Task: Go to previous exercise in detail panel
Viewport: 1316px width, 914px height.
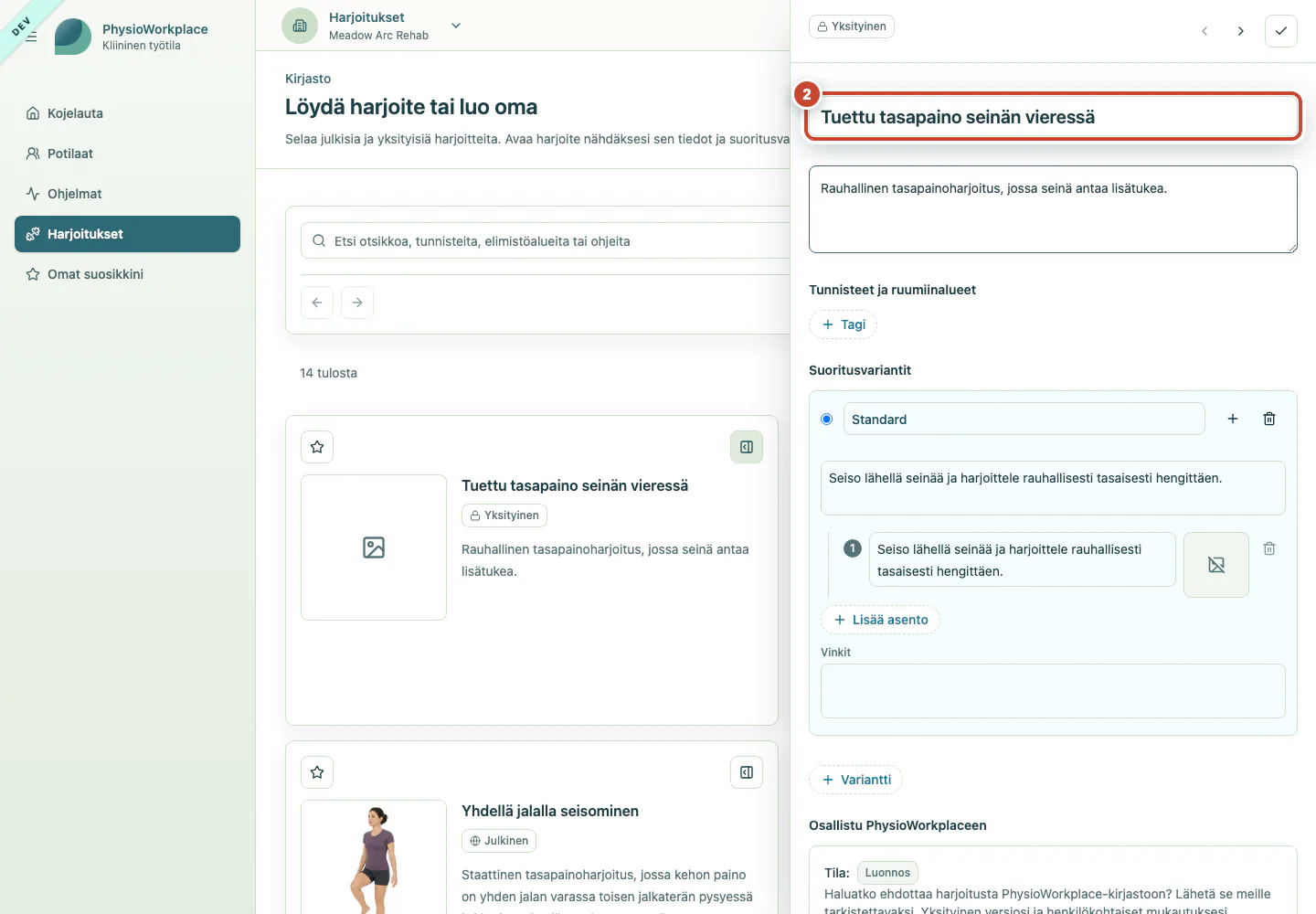Action: 1205,31
